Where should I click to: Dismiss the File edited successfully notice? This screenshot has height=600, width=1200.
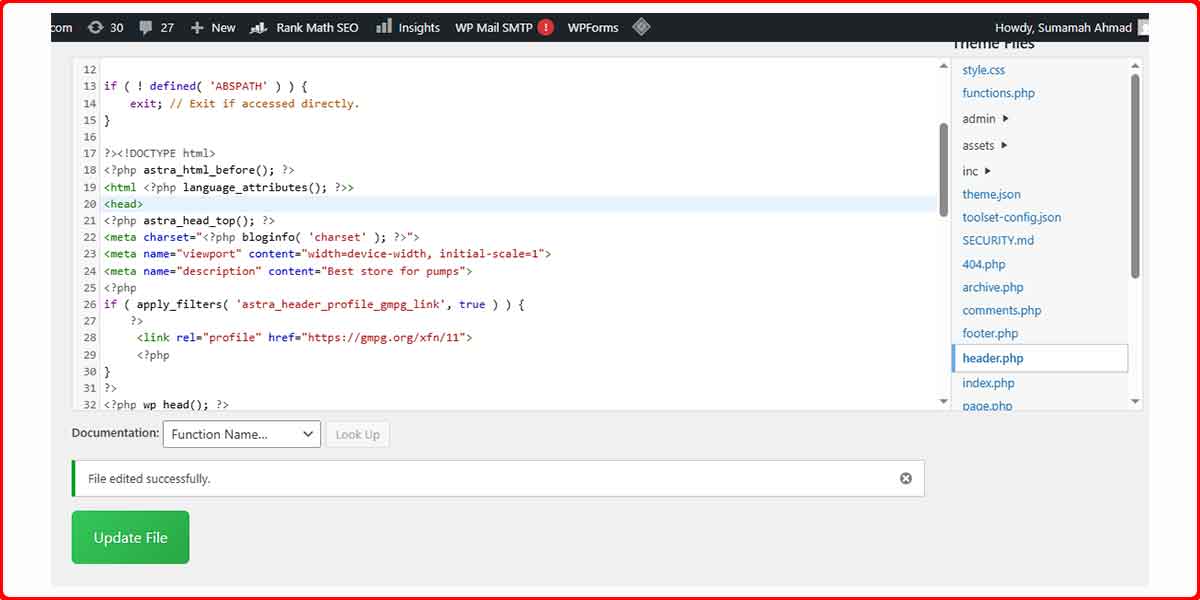[x=906, y=478]
